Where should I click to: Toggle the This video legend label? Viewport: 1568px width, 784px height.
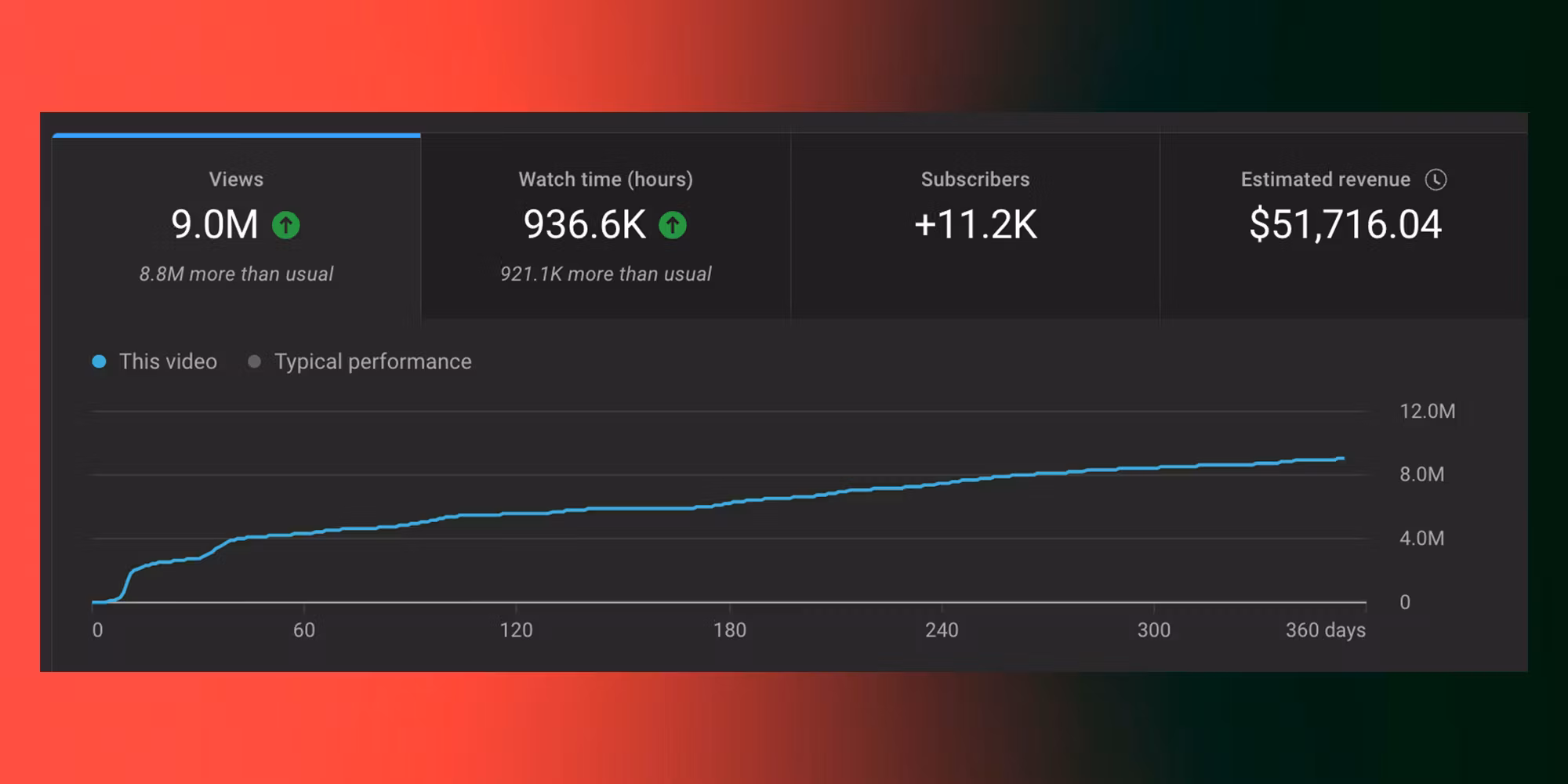point(168,361)
